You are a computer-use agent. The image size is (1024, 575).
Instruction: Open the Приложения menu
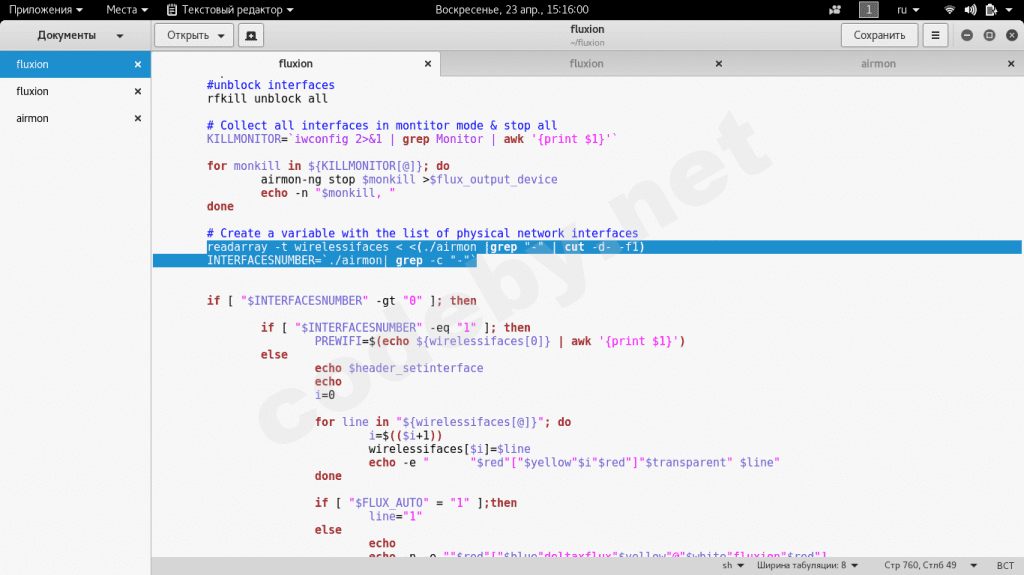47,9
